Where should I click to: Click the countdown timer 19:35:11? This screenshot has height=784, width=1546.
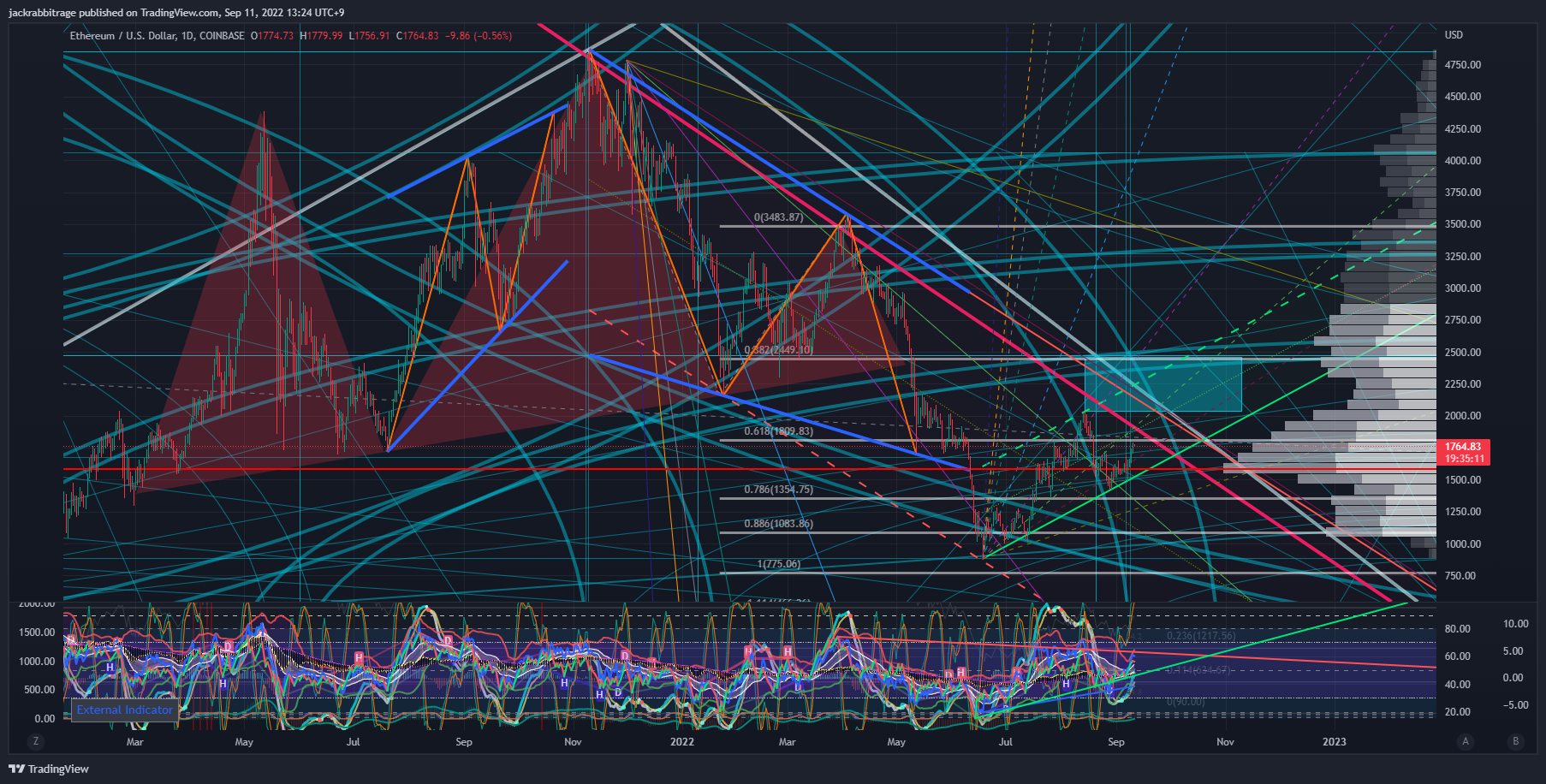(x=1463, y=459)
